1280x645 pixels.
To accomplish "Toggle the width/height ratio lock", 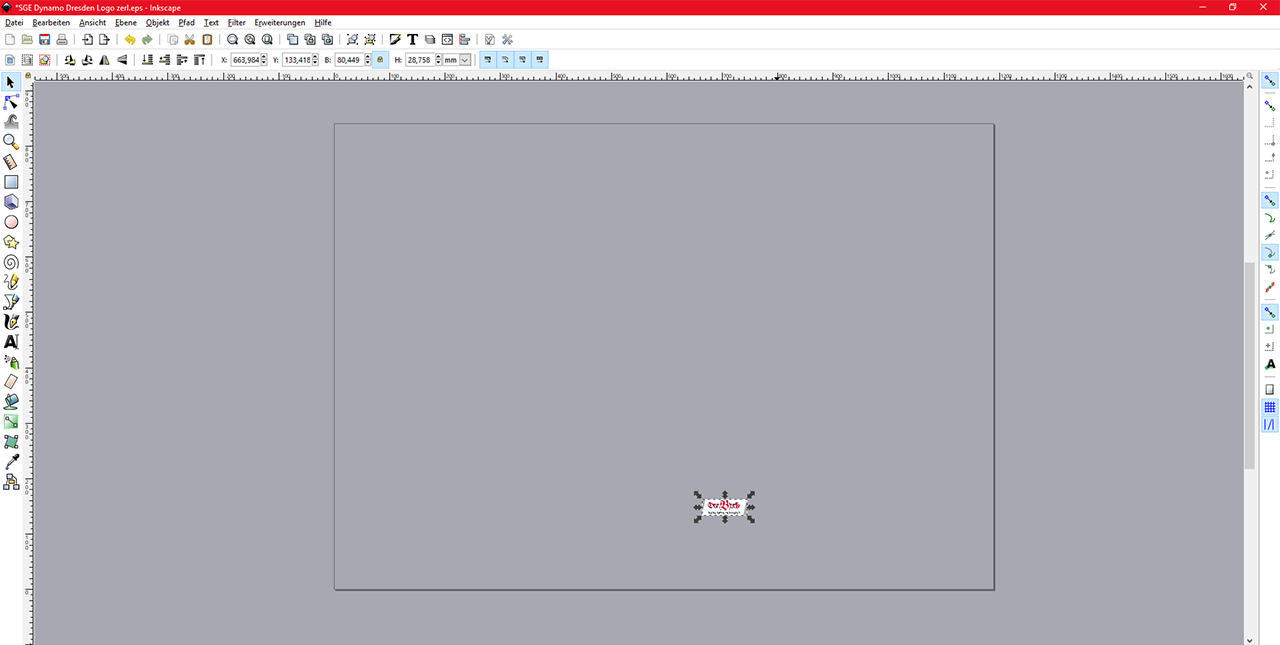I will tap(380, 60).
